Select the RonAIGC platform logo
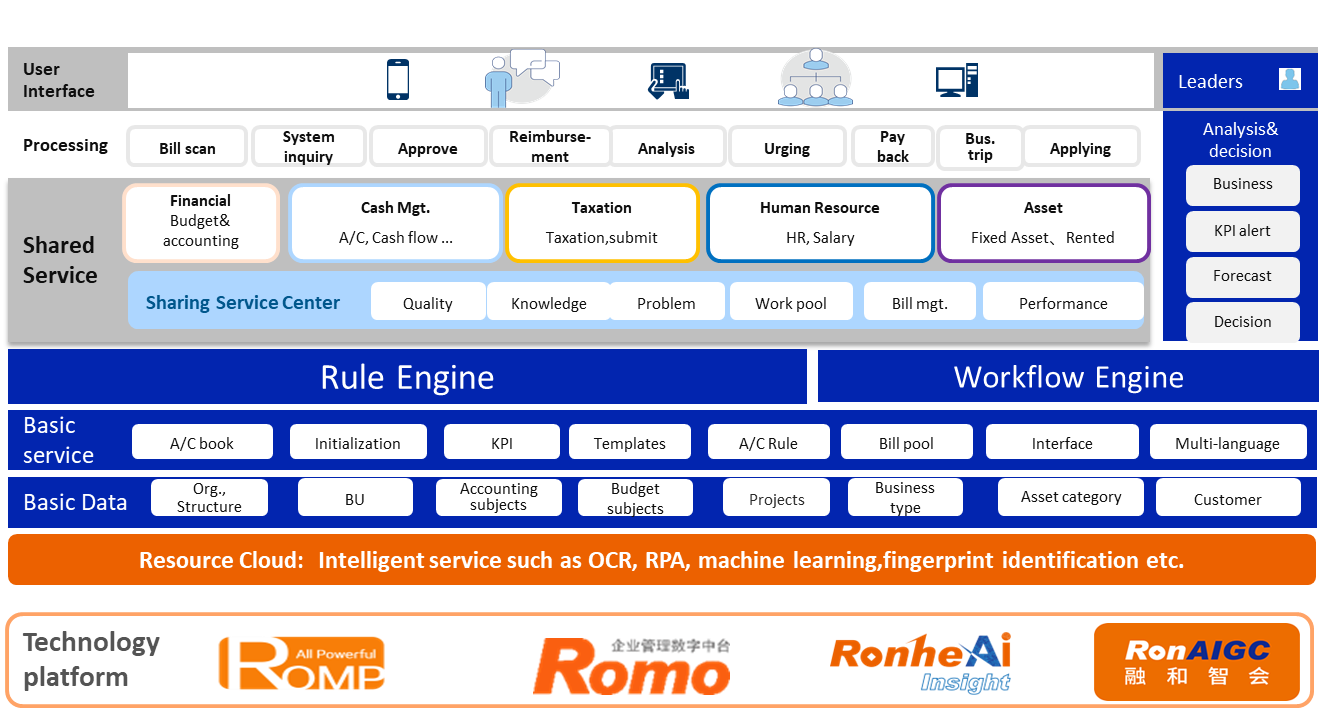The width and height of the screenshot is (1319, 711). (x=1196, y=662)
